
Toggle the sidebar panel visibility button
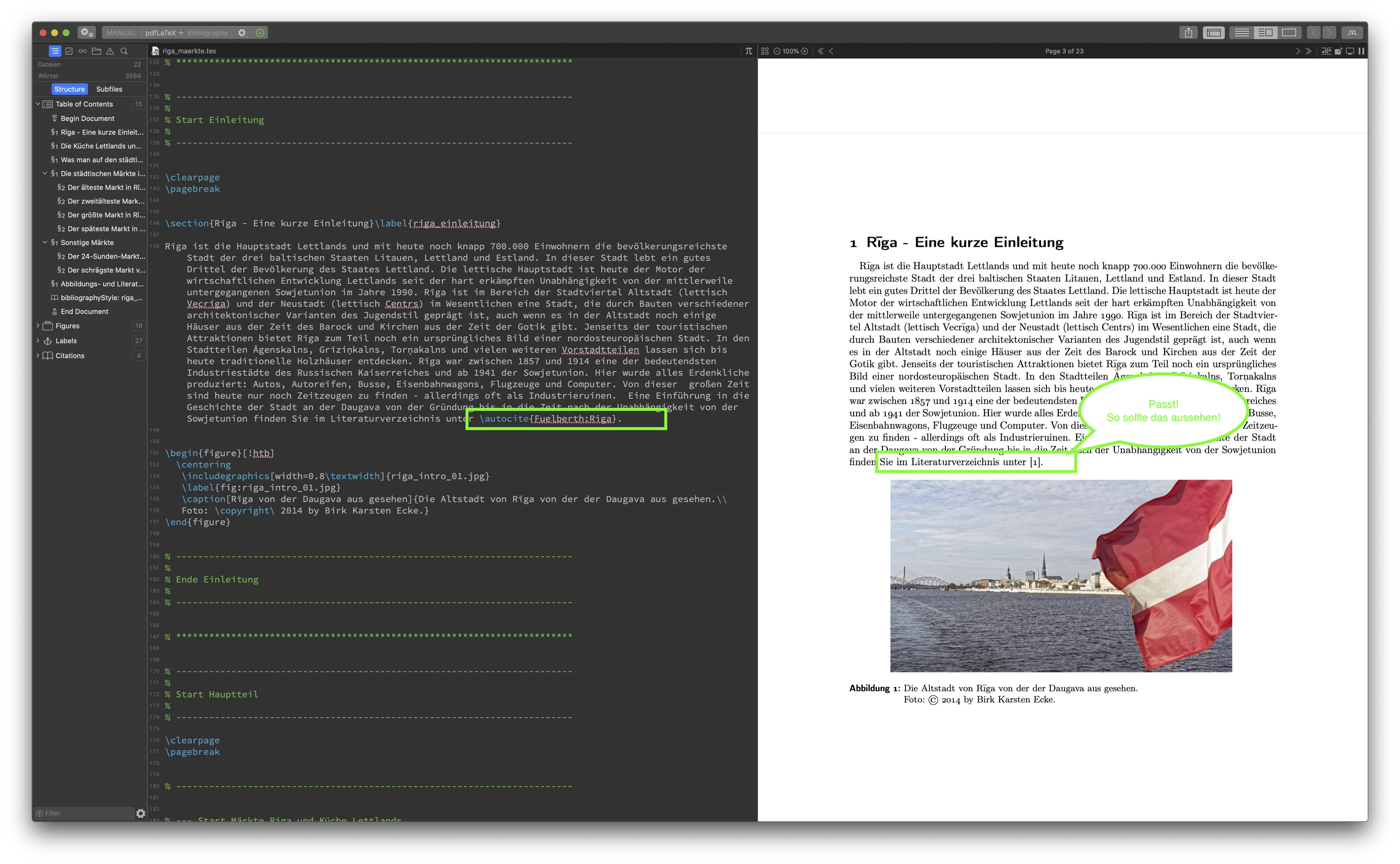tap(1214, 32)
